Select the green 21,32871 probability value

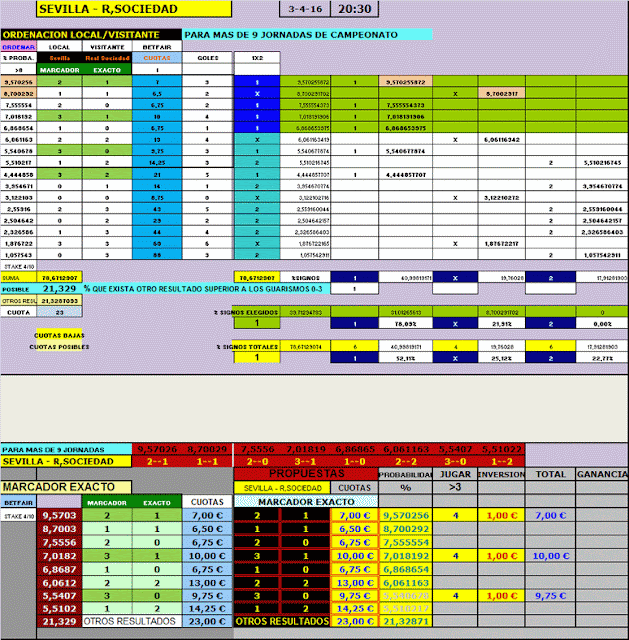pos(405,621)
